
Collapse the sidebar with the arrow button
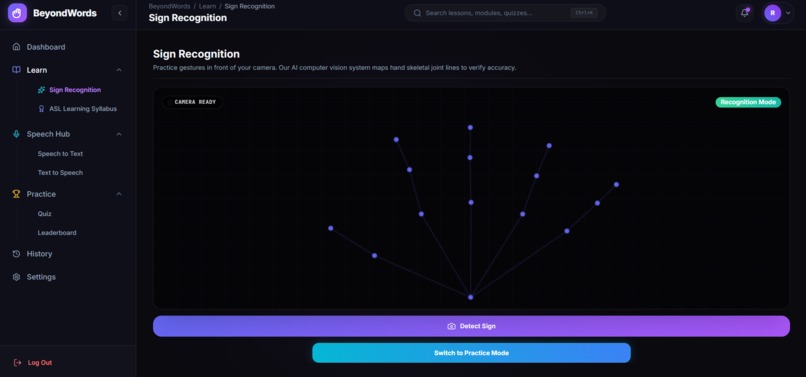coord(120,13)
